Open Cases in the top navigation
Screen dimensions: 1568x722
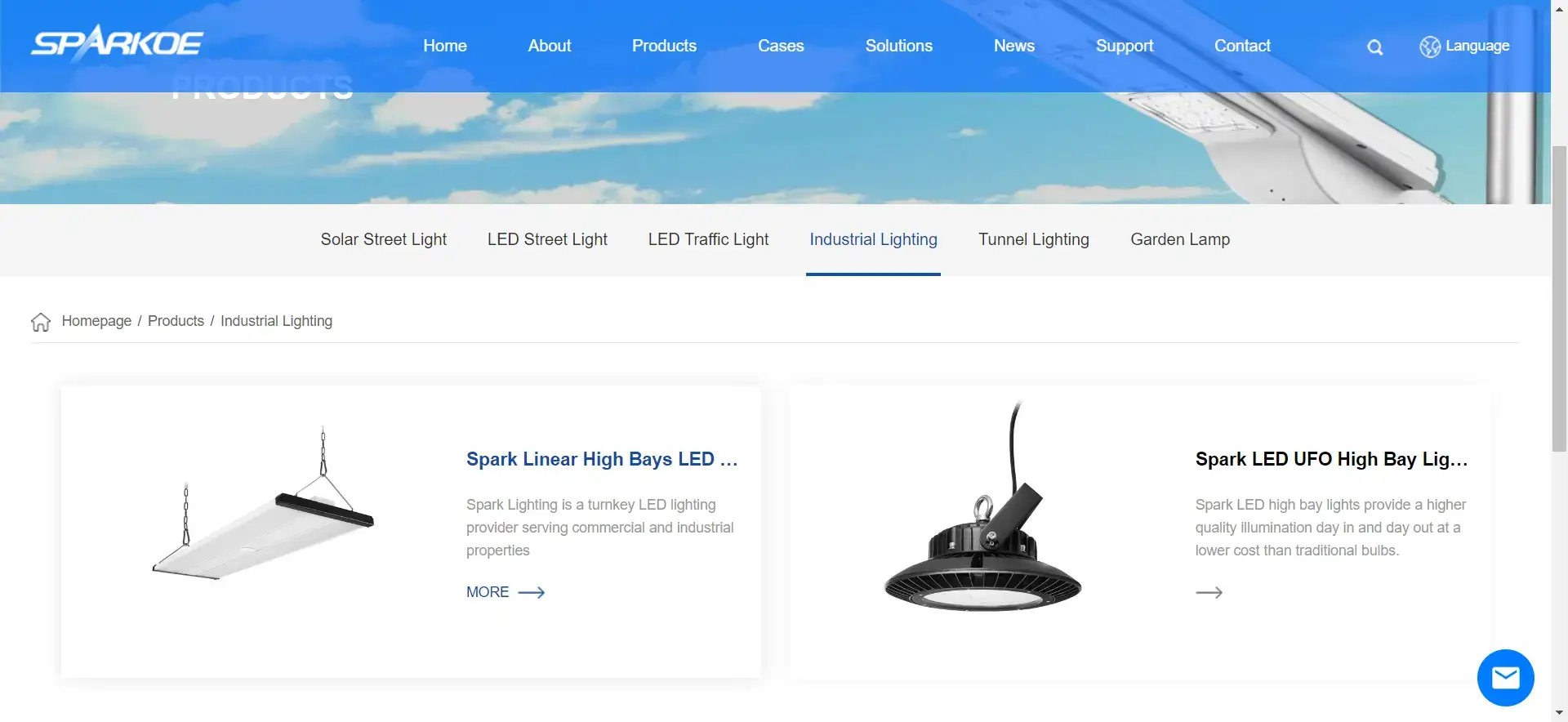click(x=781, y=46)
